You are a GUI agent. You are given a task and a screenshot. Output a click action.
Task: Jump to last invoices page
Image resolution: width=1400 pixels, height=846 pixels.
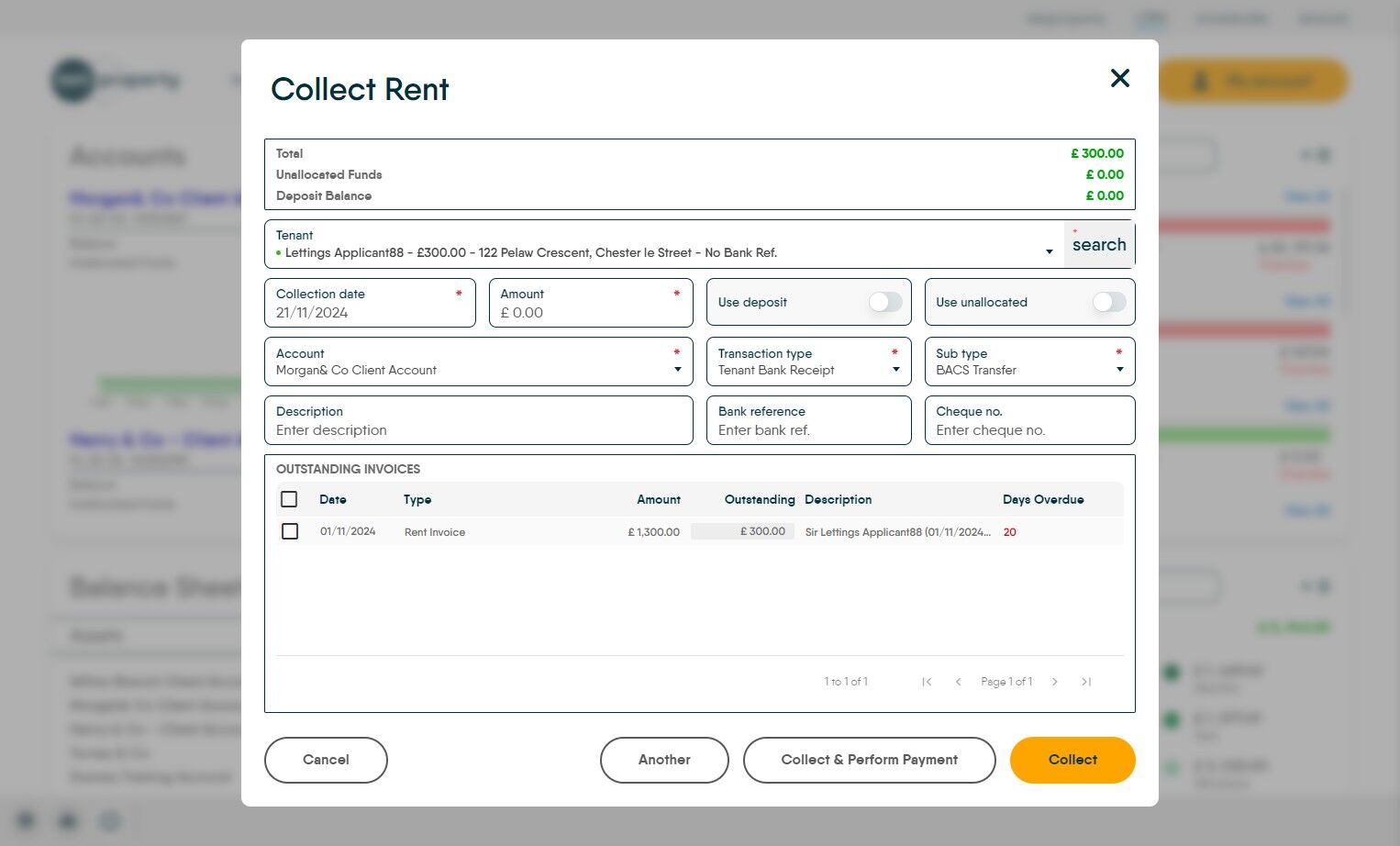point(1086,682)
